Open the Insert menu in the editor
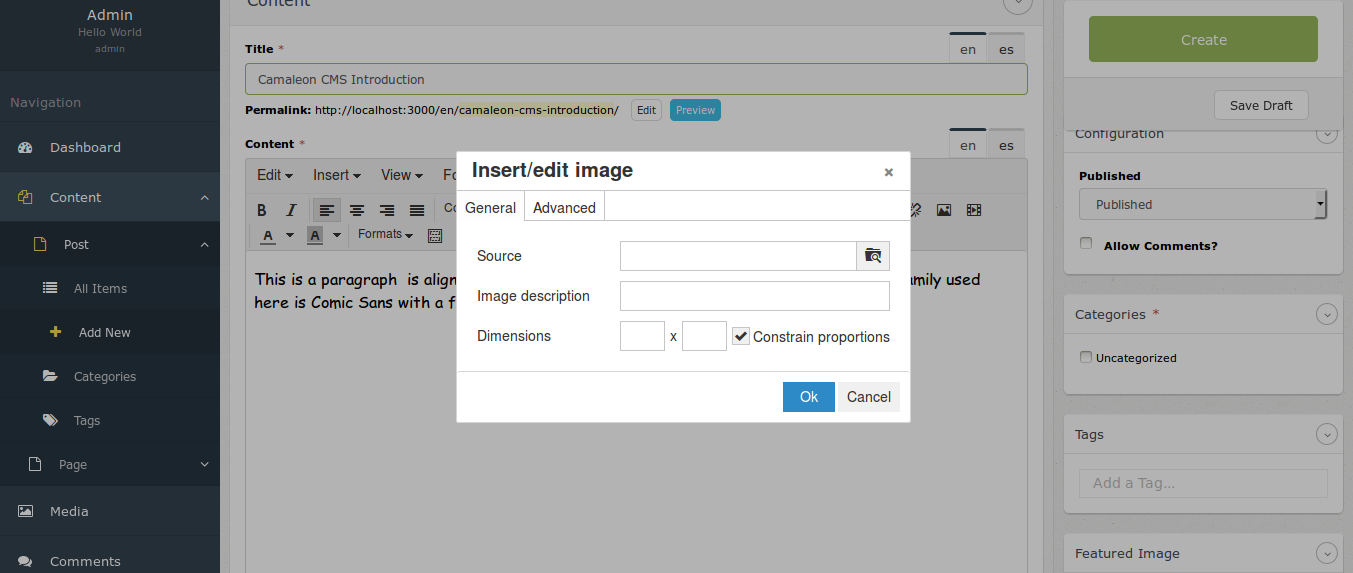The width and height of the screenshot is (1353, 573). (336, 175)
